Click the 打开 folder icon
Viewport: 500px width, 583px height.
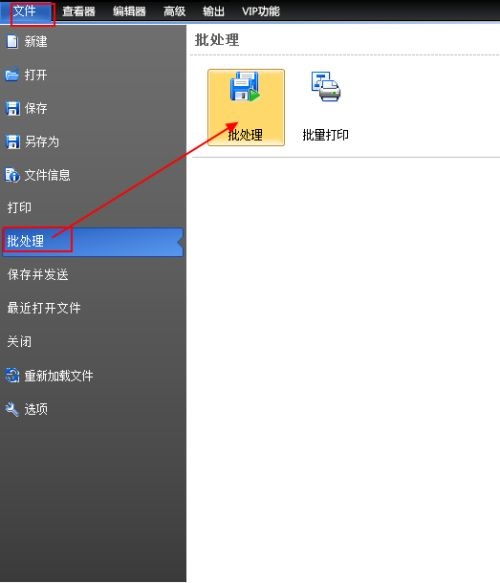(x=12, y=75)
